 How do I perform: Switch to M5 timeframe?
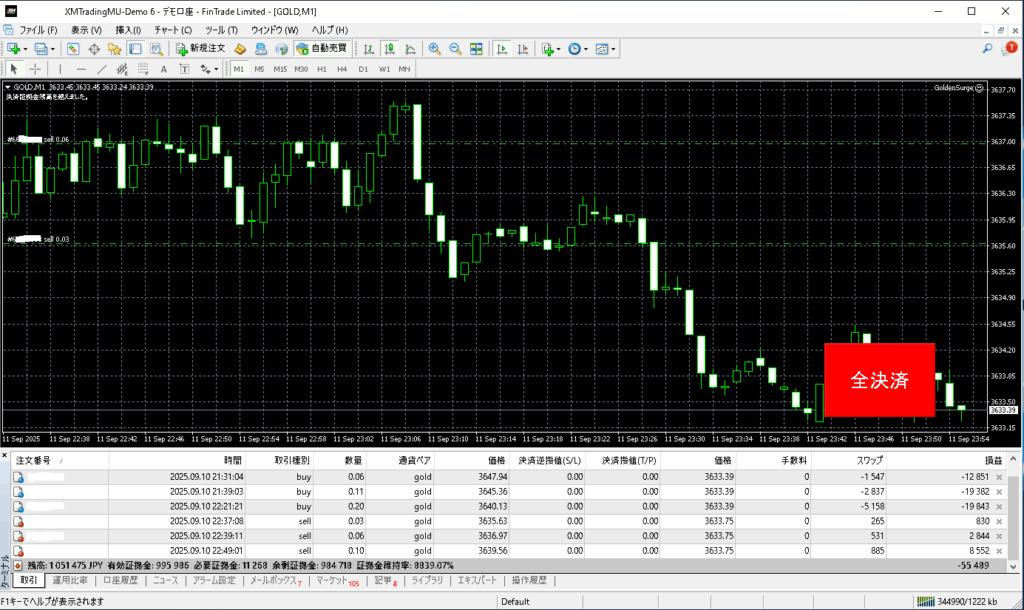coord(259,69)
